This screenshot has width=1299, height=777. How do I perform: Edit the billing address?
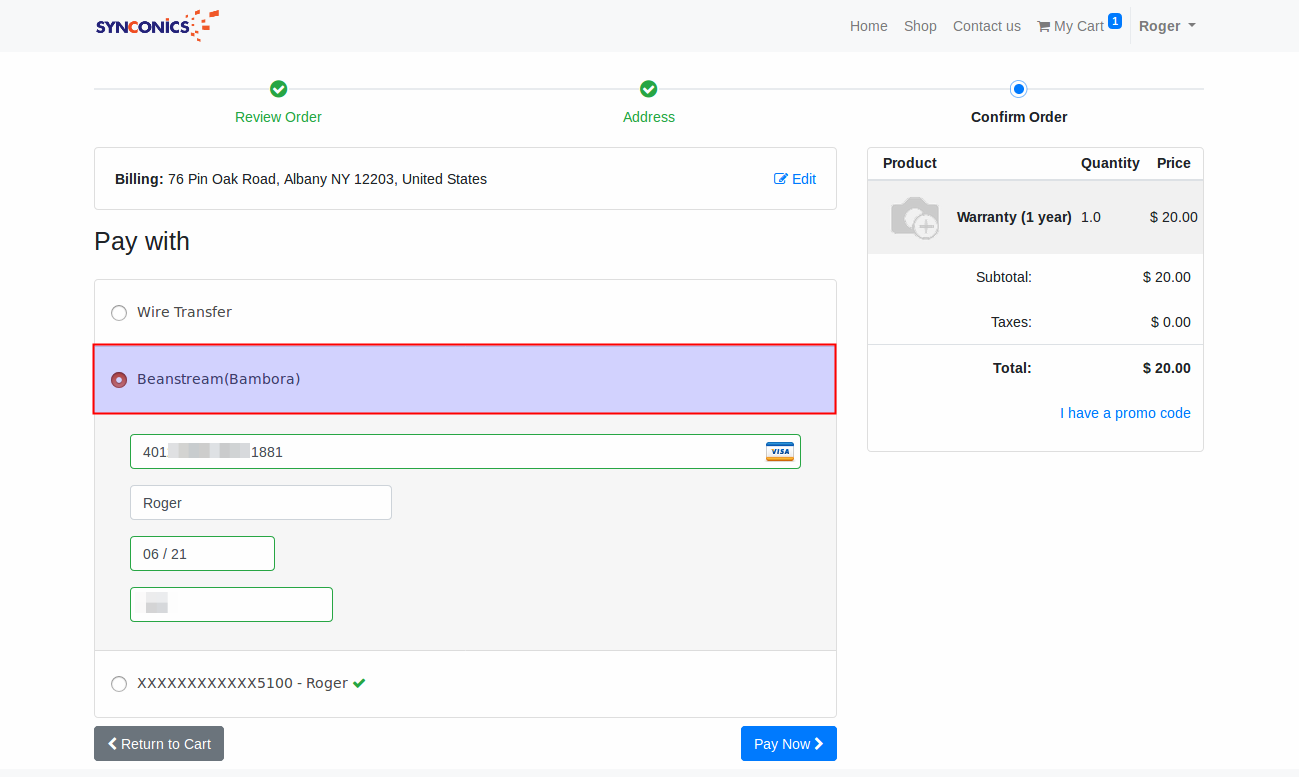coord(795,179)
